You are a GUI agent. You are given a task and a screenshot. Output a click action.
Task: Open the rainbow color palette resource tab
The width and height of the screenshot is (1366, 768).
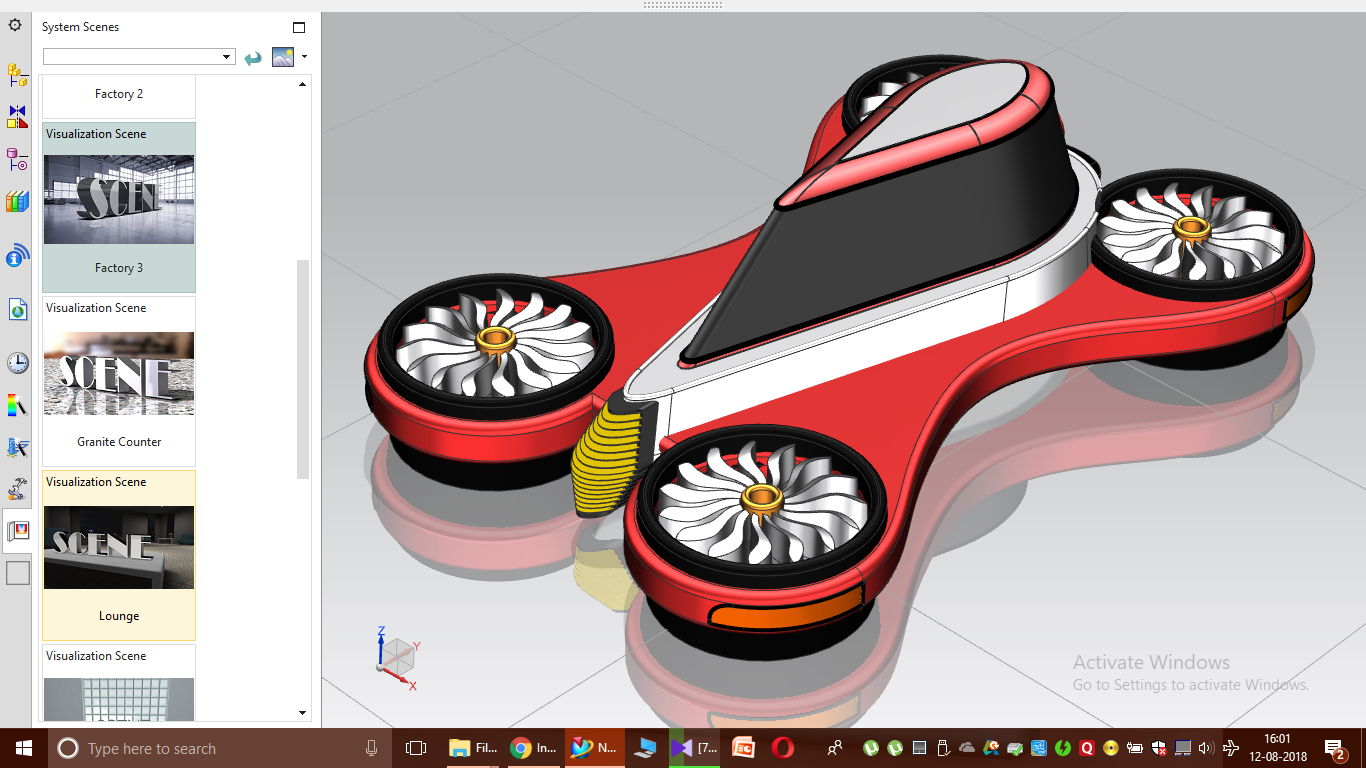[x=17, y=405]
